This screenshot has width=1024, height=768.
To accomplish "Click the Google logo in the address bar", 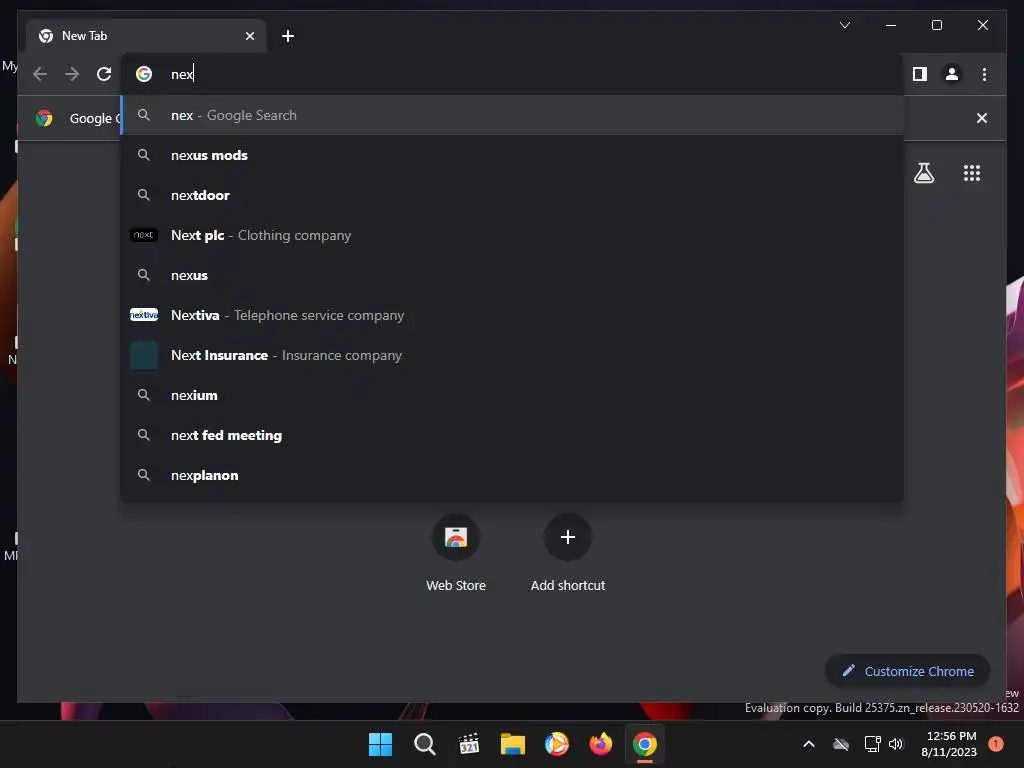I will [x=144, y=74].
